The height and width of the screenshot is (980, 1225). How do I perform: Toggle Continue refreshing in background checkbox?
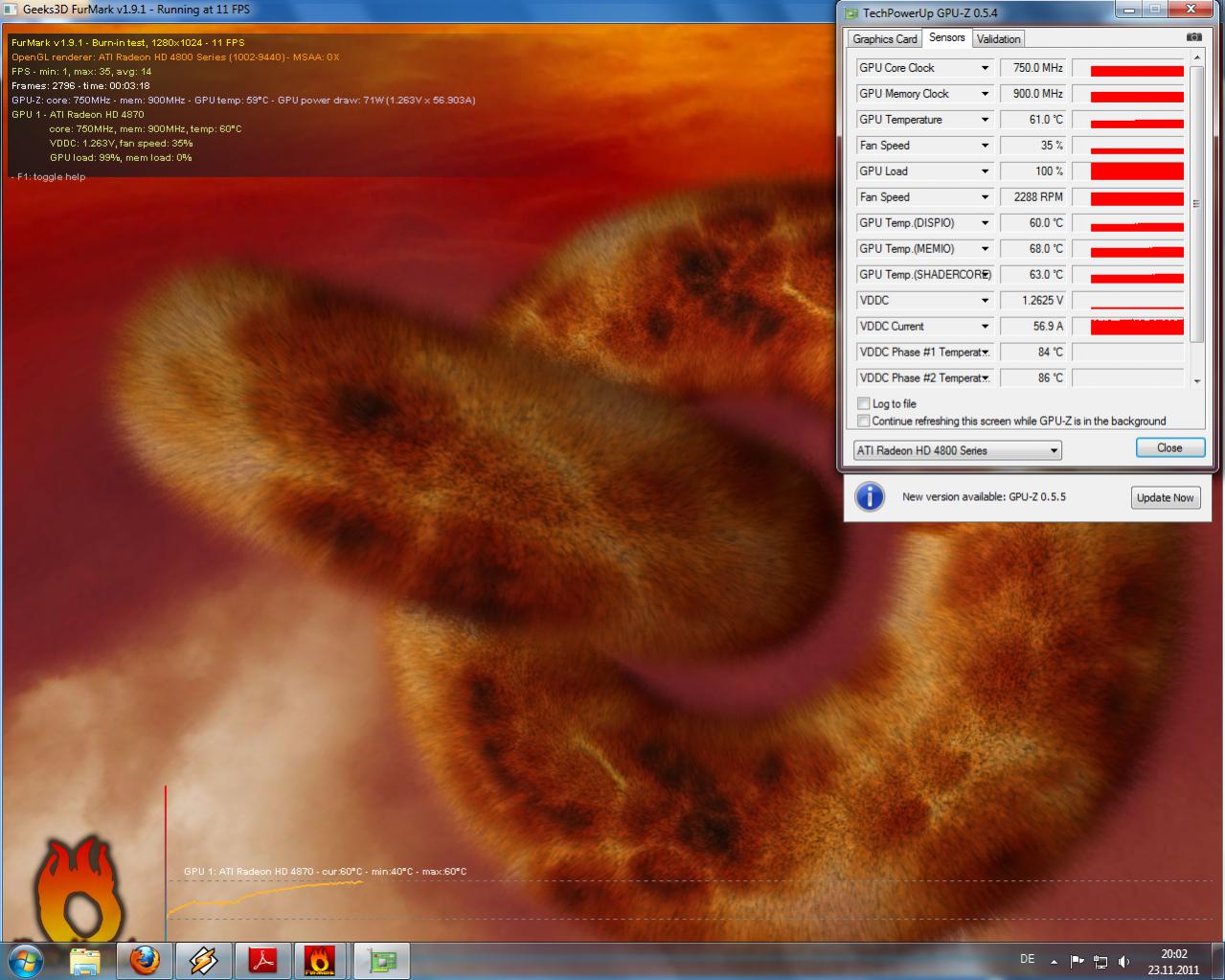click(x=864, y=421)
